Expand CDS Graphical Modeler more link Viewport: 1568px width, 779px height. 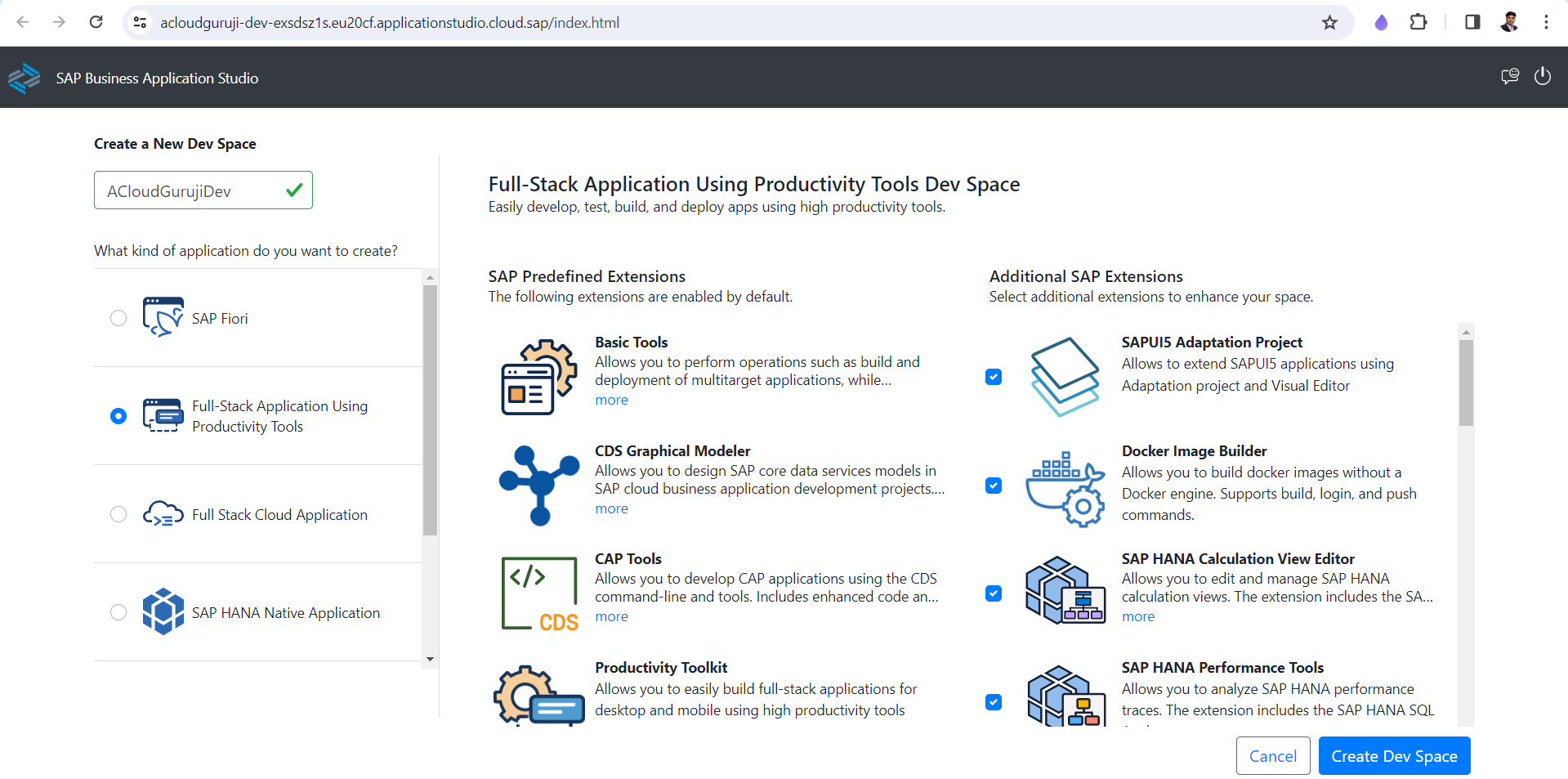pos(611,508)
